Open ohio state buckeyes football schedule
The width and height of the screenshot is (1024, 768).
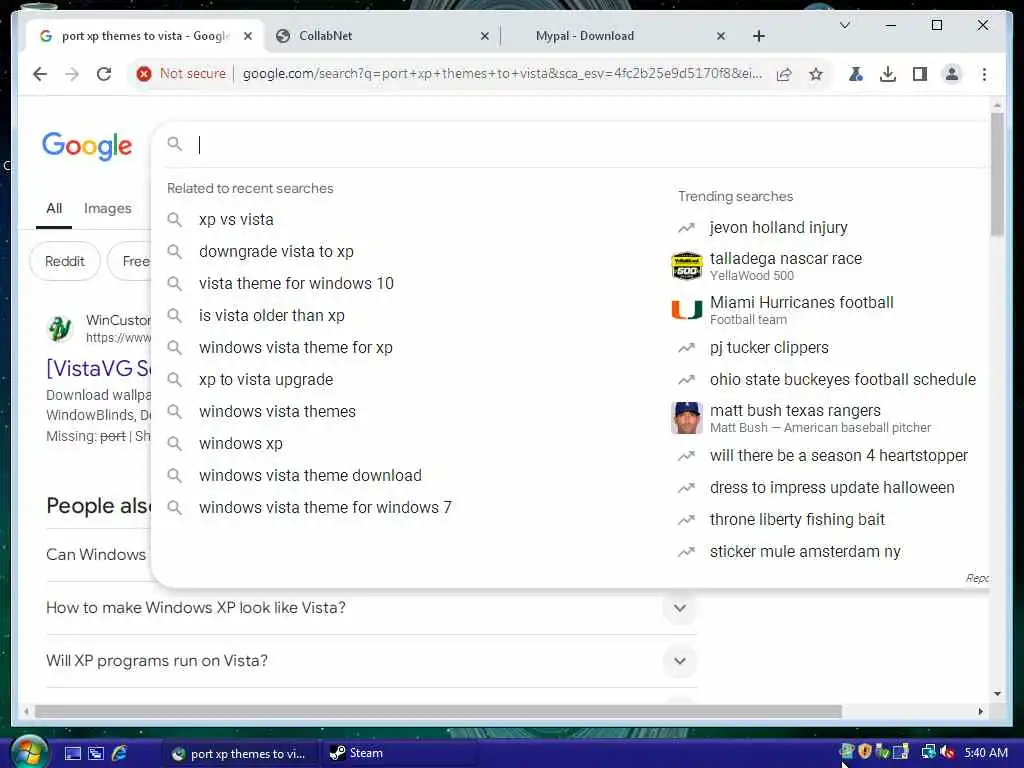coord(842,380)
